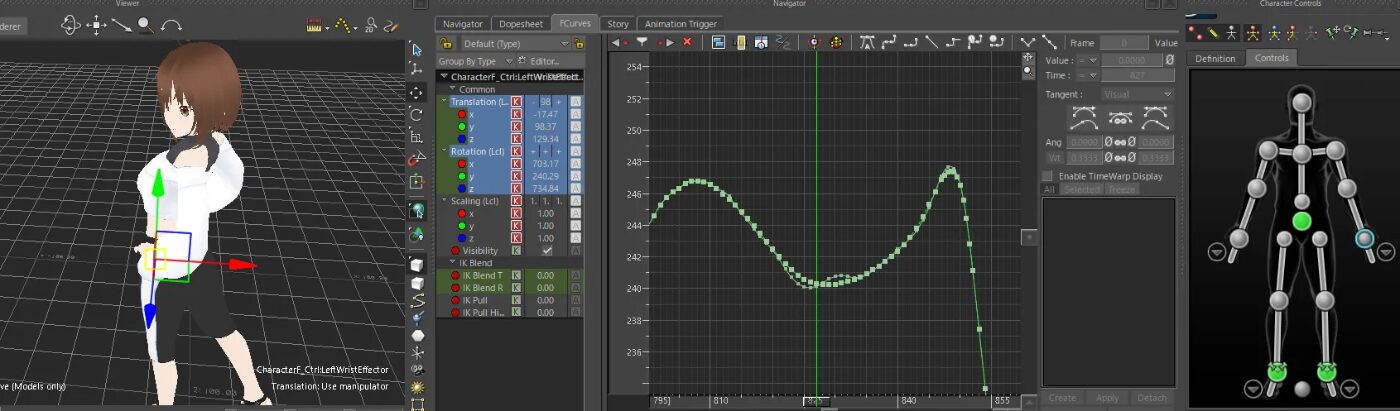Click the left tangent break icon
1400x411 pixels.
click(1083, 118)
